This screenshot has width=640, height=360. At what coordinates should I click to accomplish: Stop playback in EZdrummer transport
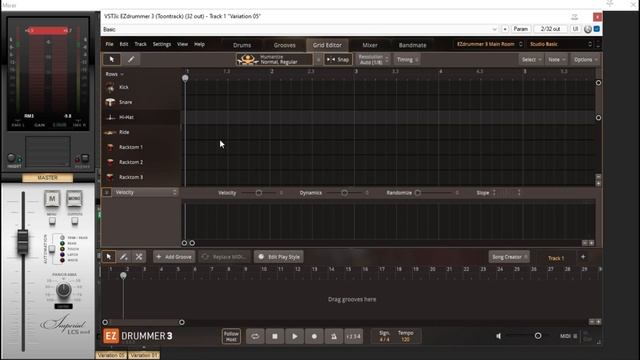pos(275,336)
